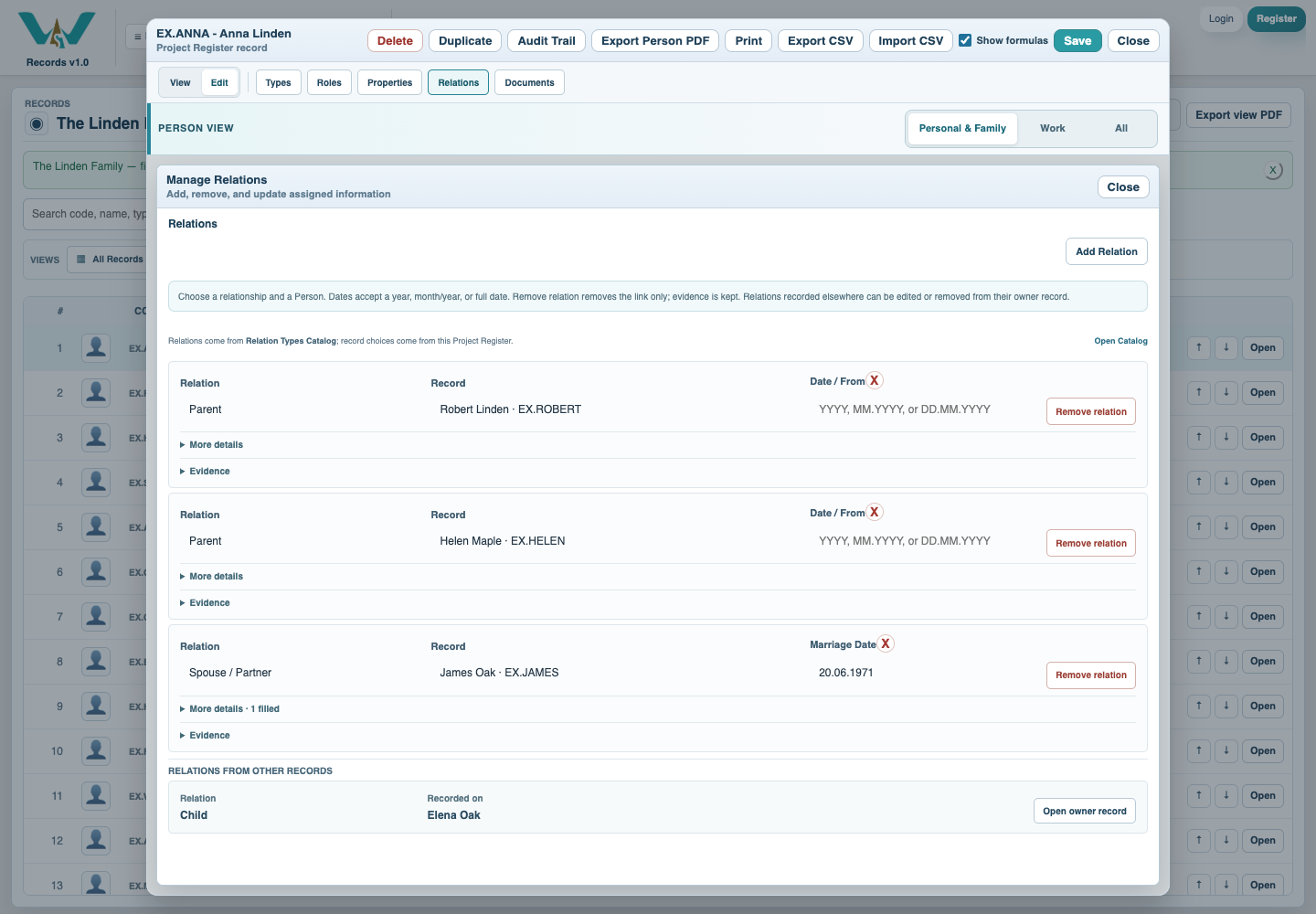Close the Manage Relations panel
The image size is (1316, 914).
(1123, 186)
